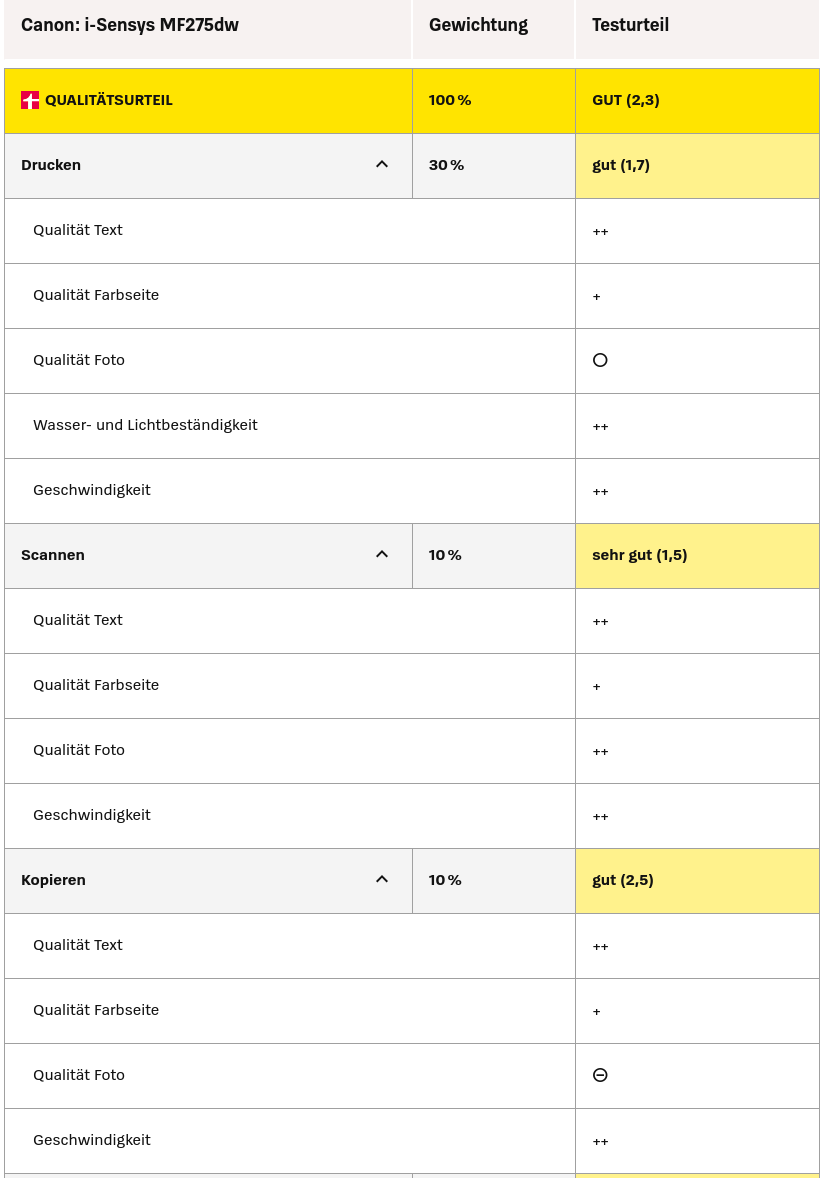
Task: Click the Drucken Qualität Farbseite plus rating
Action: (x=597, y=297)
